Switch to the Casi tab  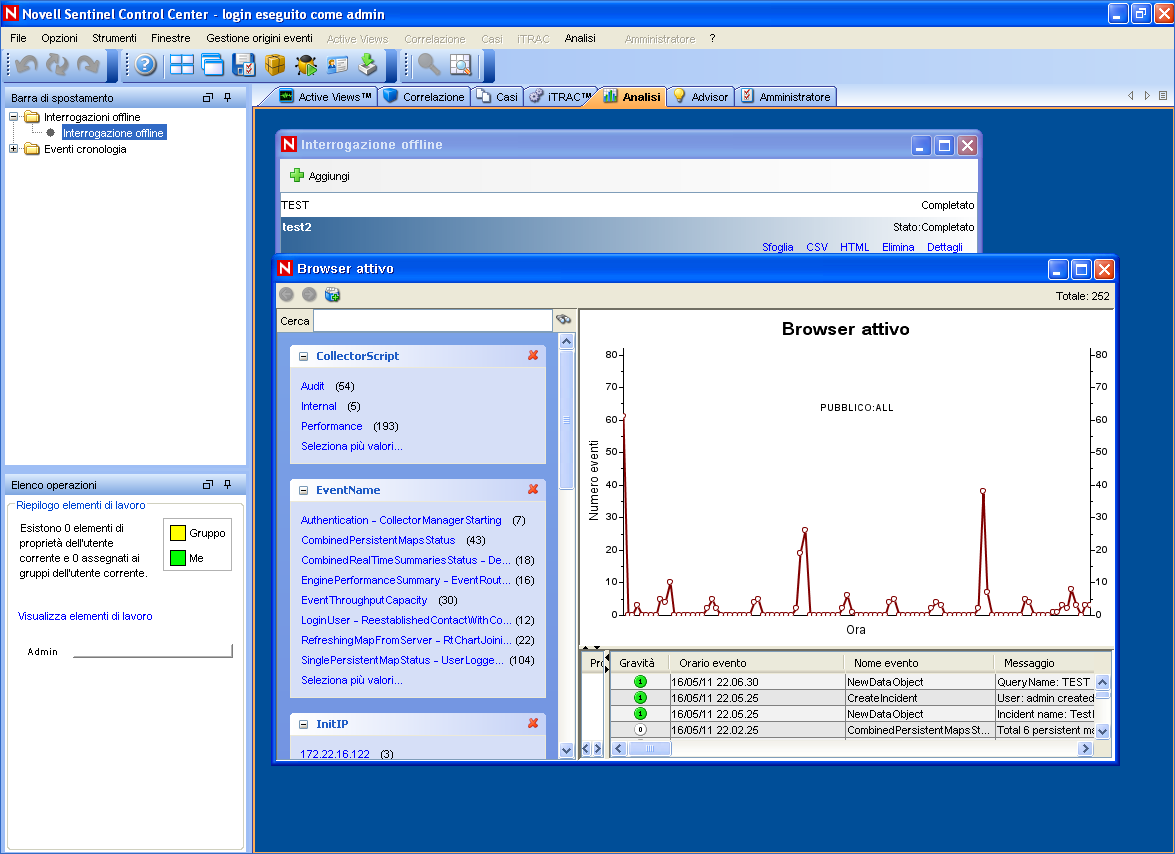pos(498,97)
